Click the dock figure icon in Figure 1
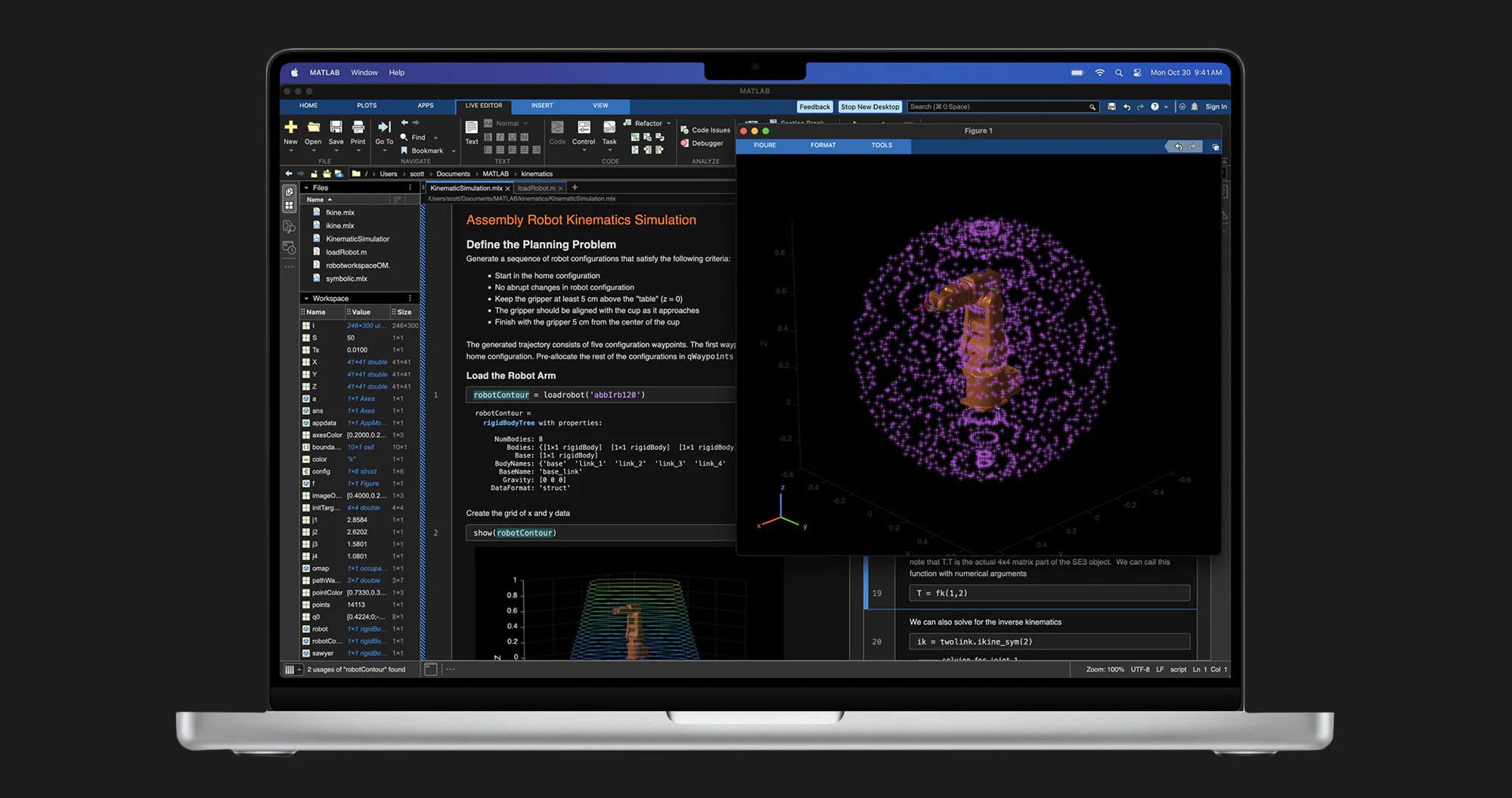 pyautogui.click(x=1216, y=147)
